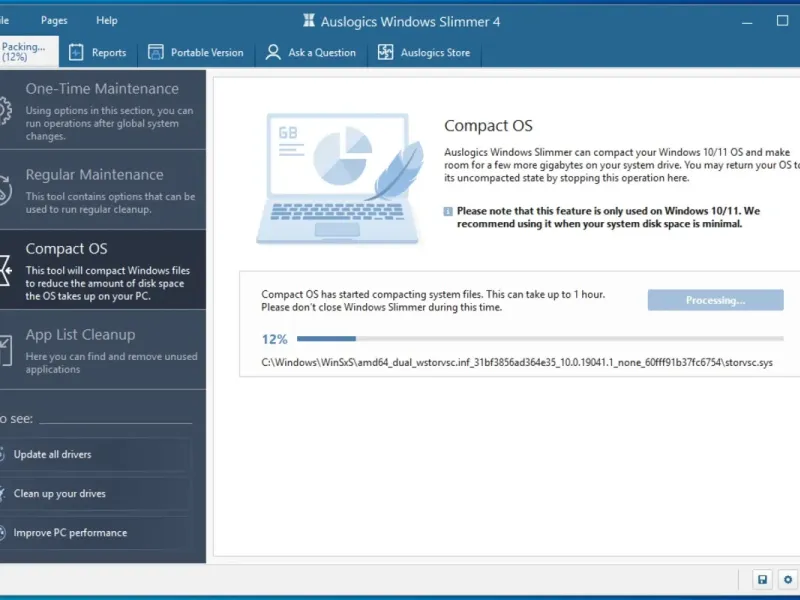Screen dimensions: 800x600
Task: Click the info icon beside the note
Action: tap(448, 211)
